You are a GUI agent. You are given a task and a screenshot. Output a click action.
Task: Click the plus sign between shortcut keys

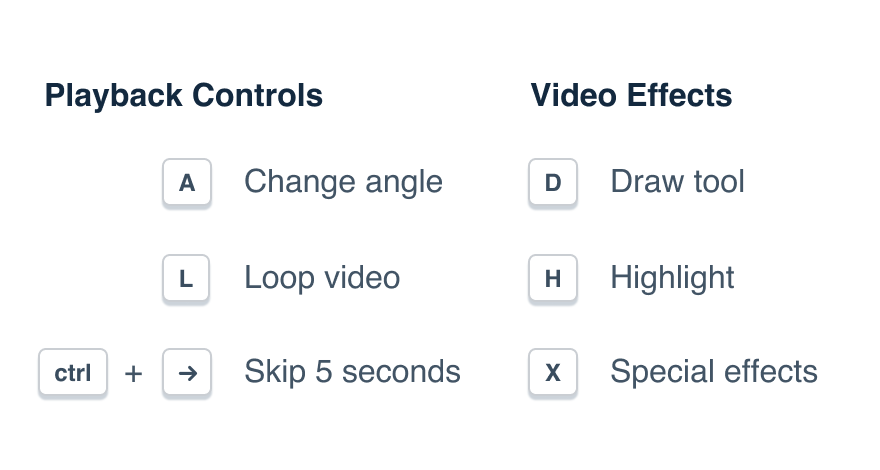coord(134,374)
